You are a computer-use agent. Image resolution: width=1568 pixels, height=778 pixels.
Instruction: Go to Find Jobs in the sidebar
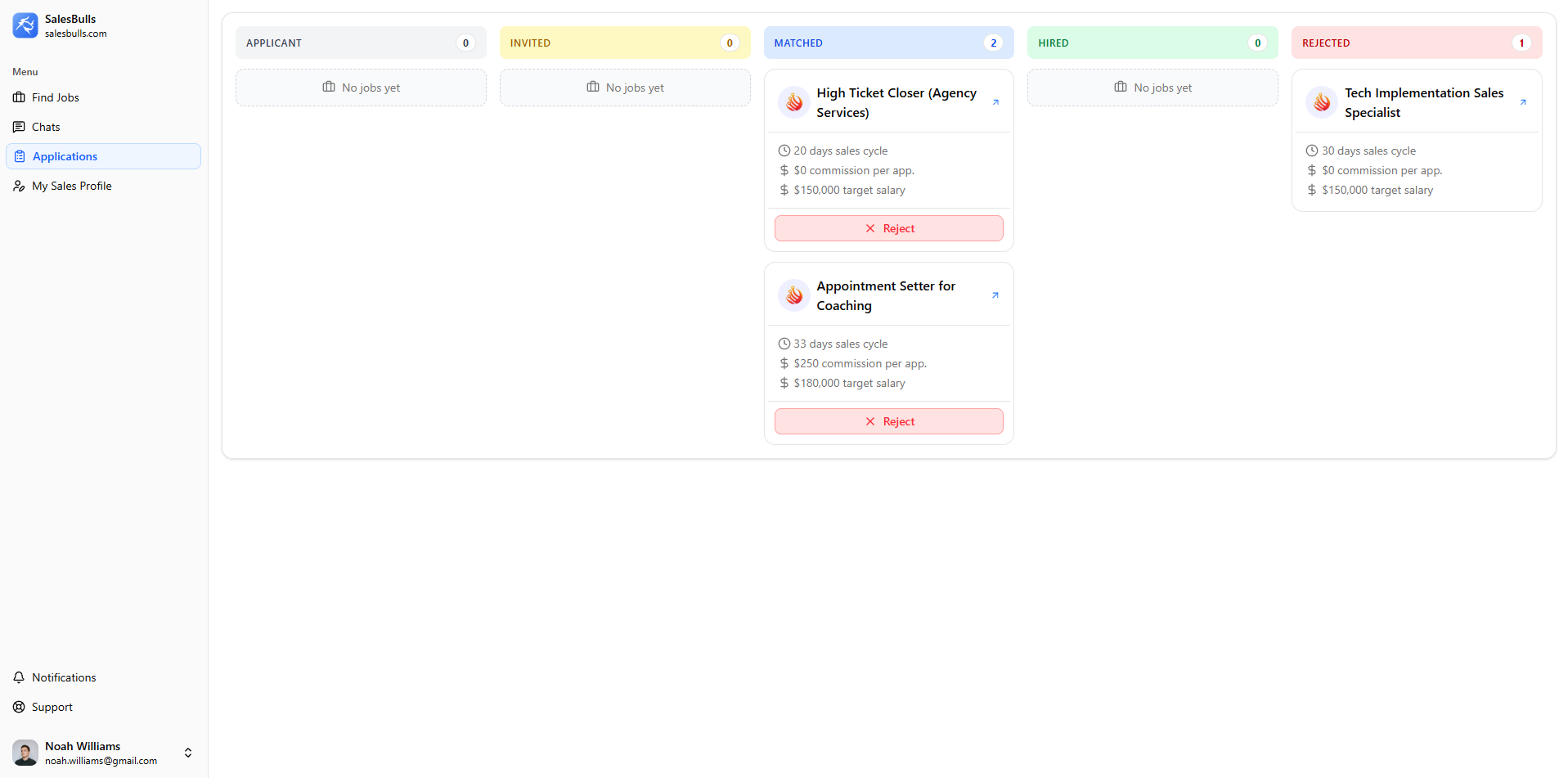[x=55, y=97]
